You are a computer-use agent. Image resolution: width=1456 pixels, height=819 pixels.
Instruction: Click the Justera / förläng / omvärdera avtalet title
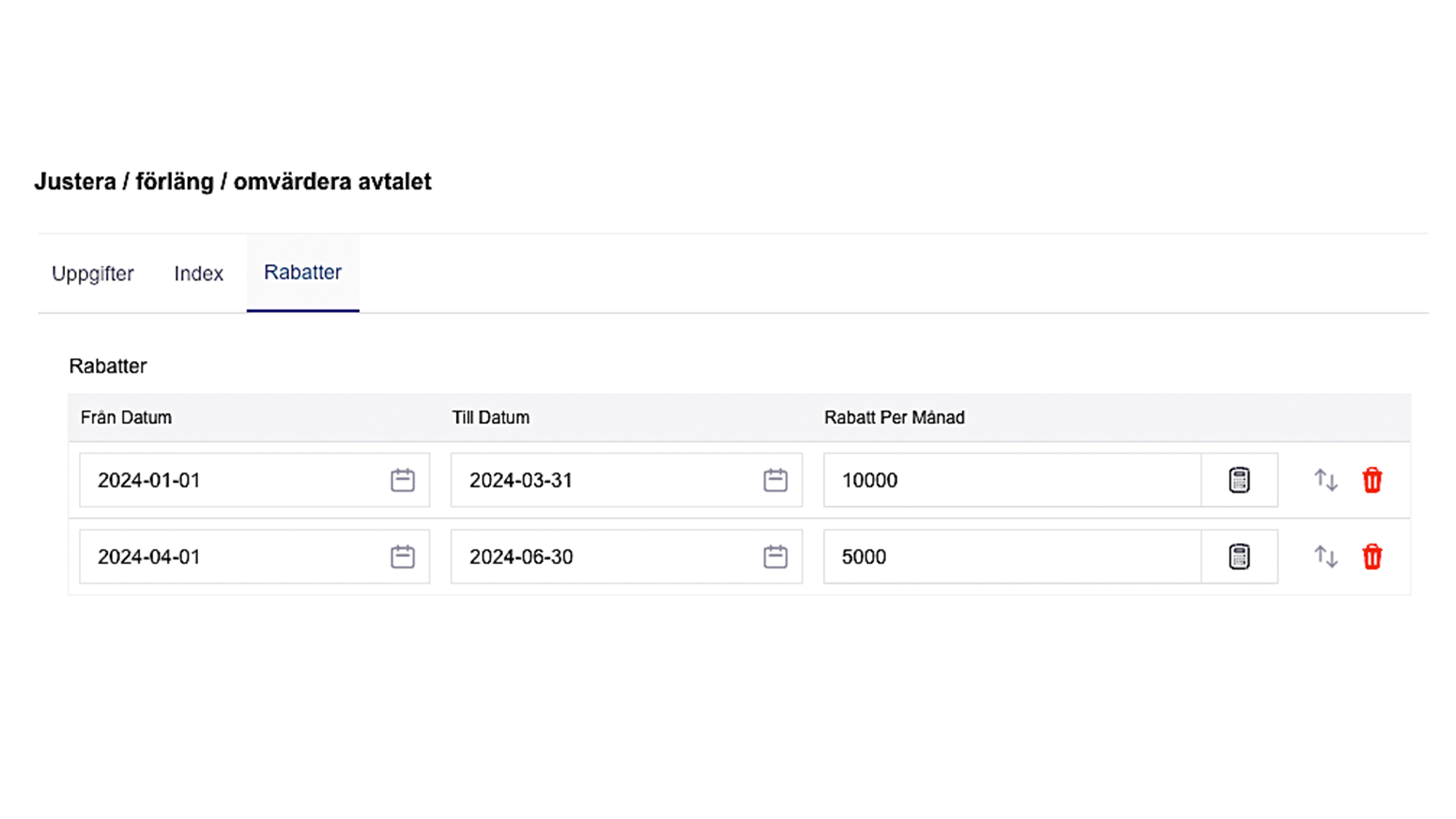(233, 182)
